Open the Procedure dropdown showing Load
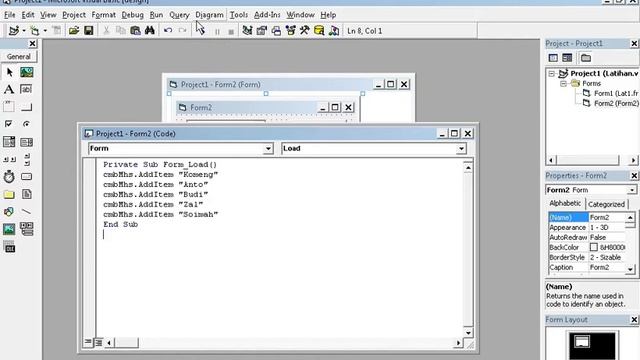Viewport: 640px width, 360px height. pos(461,149)
